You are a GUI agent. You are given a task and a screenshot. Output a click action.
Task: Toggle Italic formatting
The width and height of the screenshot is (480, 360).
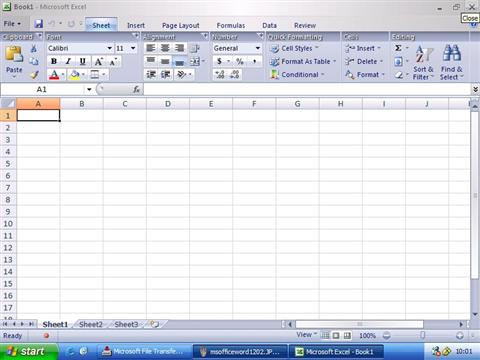(x=68, y=61)
